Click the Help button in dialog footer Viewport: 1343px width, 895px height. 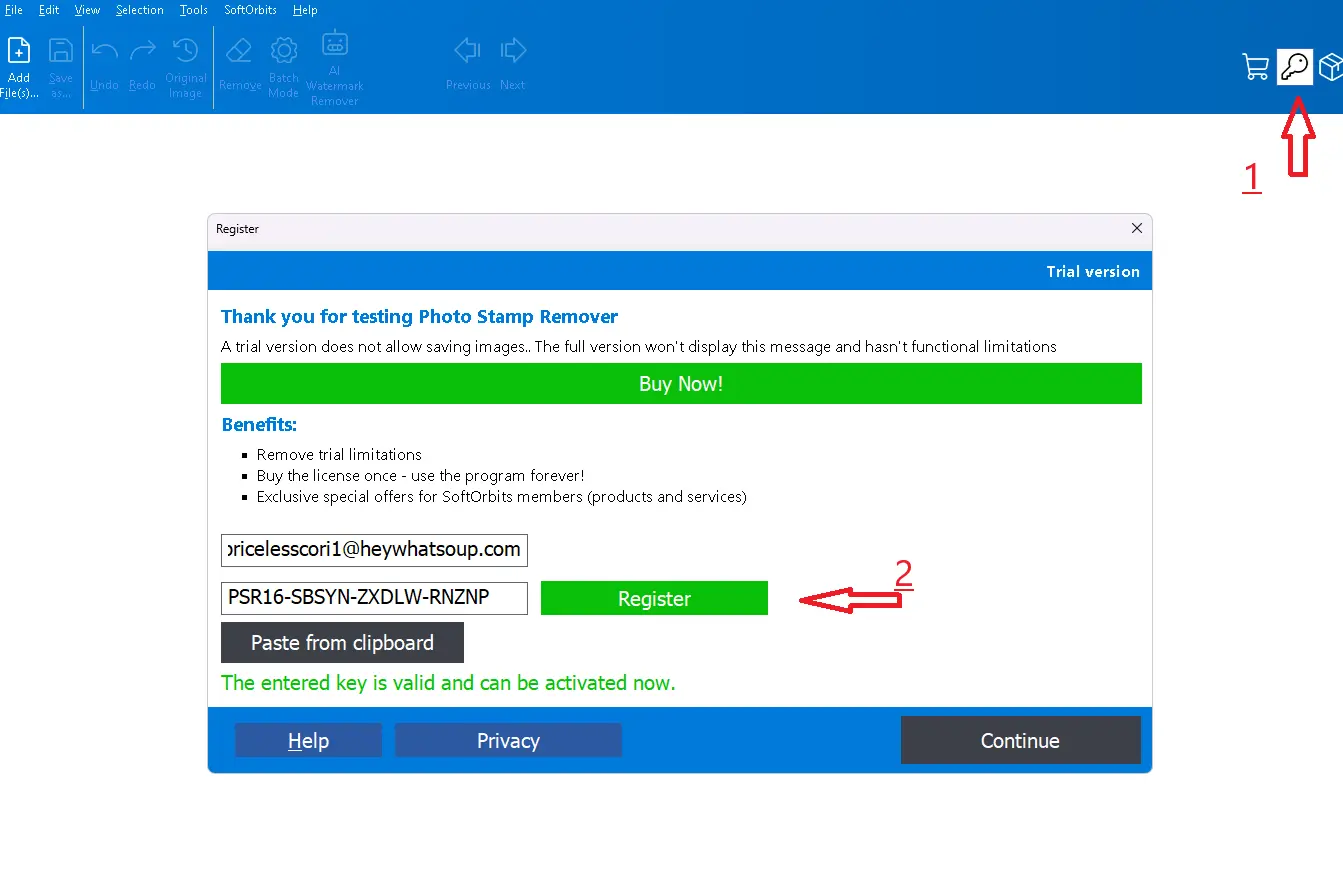click(x=308, y=740)
